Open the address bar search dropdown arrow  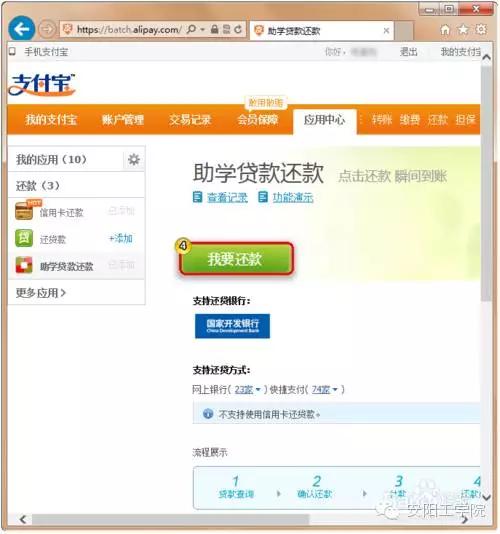[x=202, y=30]
